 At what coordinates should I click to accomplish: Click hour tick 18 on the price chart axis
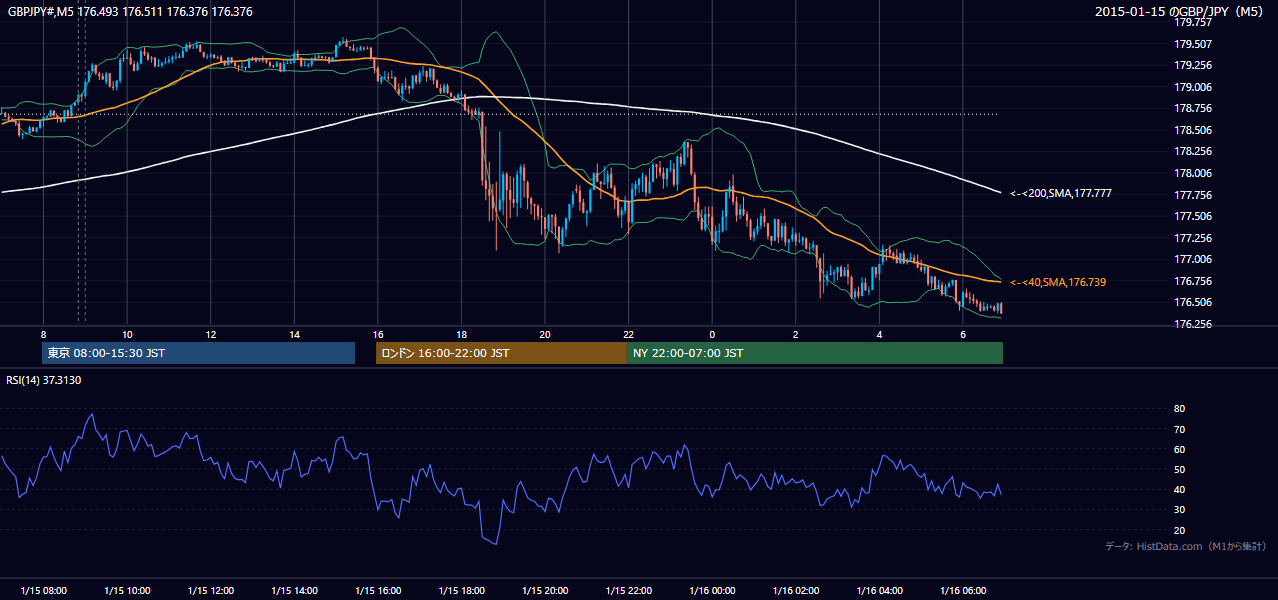[462, 334]
